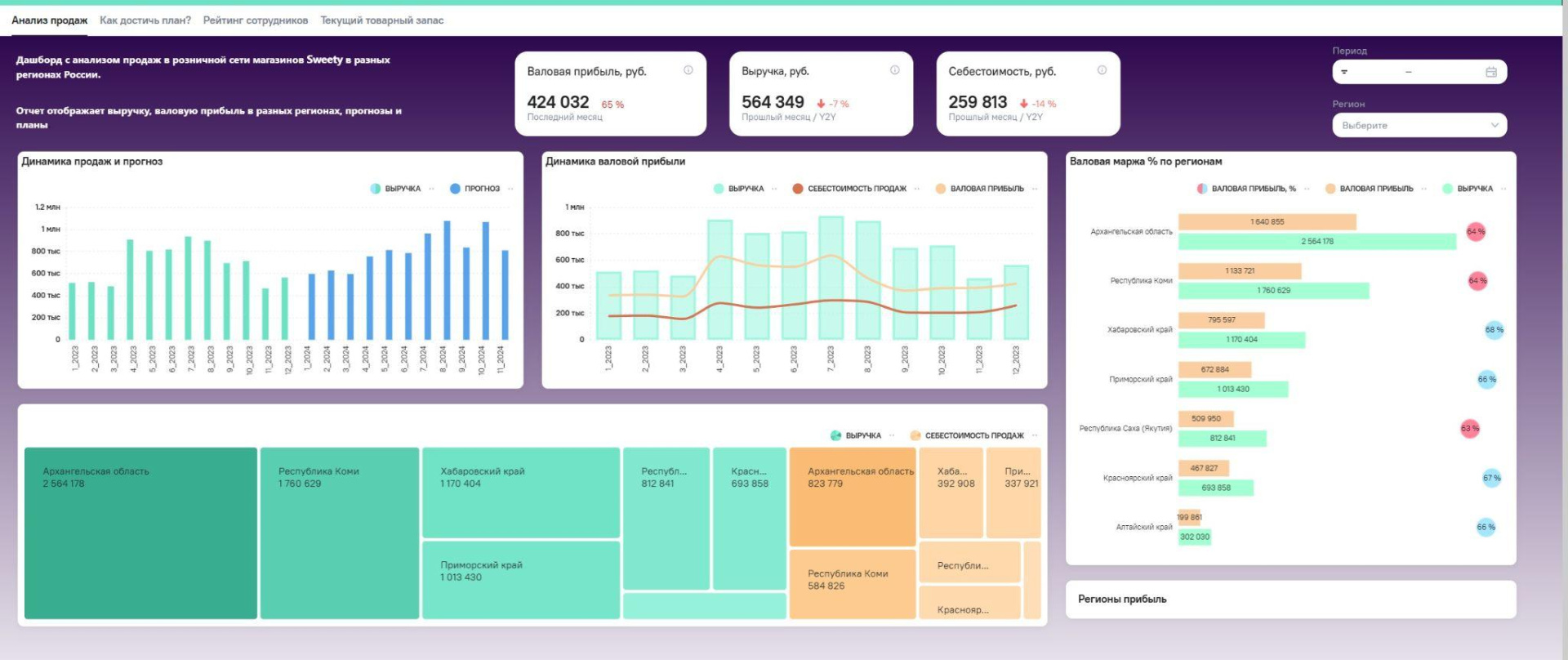Click the 64% bubble for Архангельская область
The width and height of the screenshot is (1568, 660).
1475,232
